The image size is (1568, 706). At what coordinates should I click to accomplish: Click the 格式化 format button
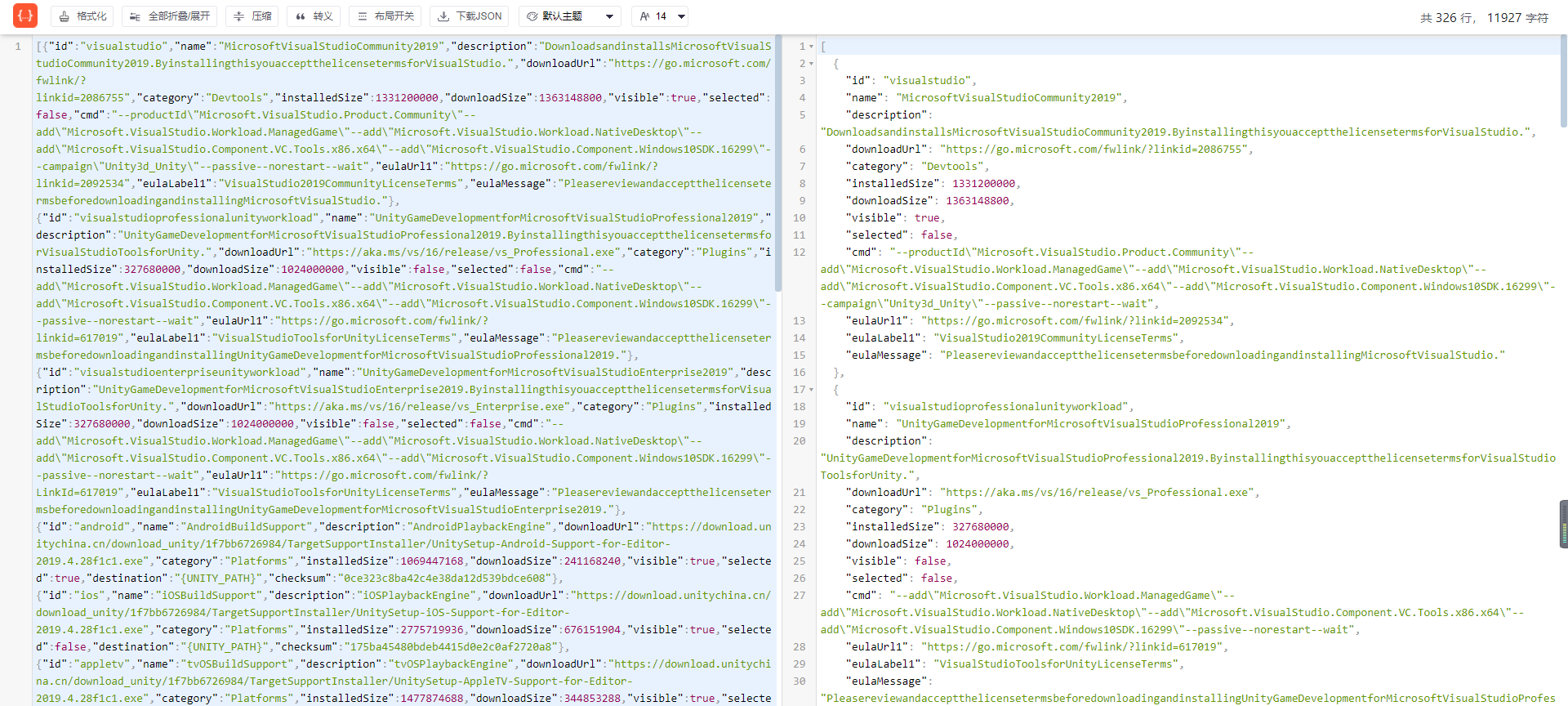(83, 16)
